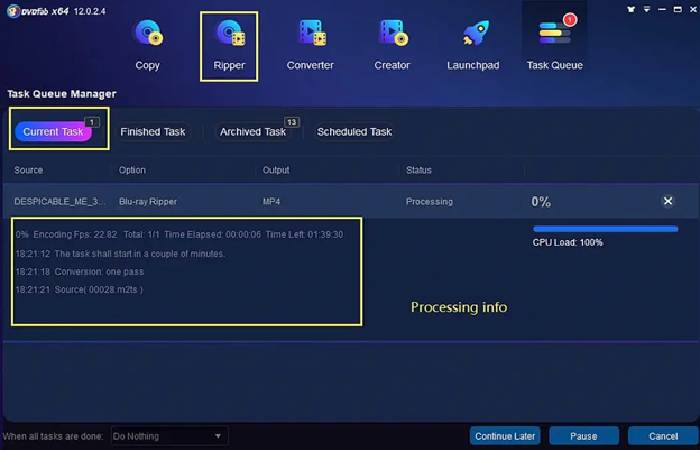Click the Continue Later button
700x450 pixels.
point(505,436)
